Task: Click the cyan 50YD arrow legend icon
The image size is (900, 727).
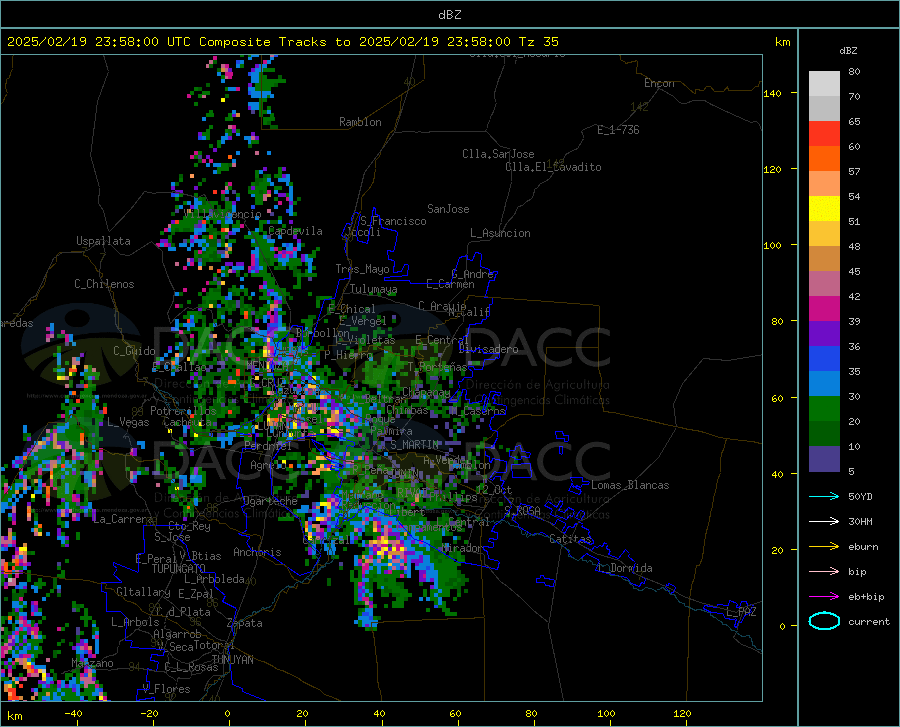Action: pyautogui.click(x=824, y=496)
